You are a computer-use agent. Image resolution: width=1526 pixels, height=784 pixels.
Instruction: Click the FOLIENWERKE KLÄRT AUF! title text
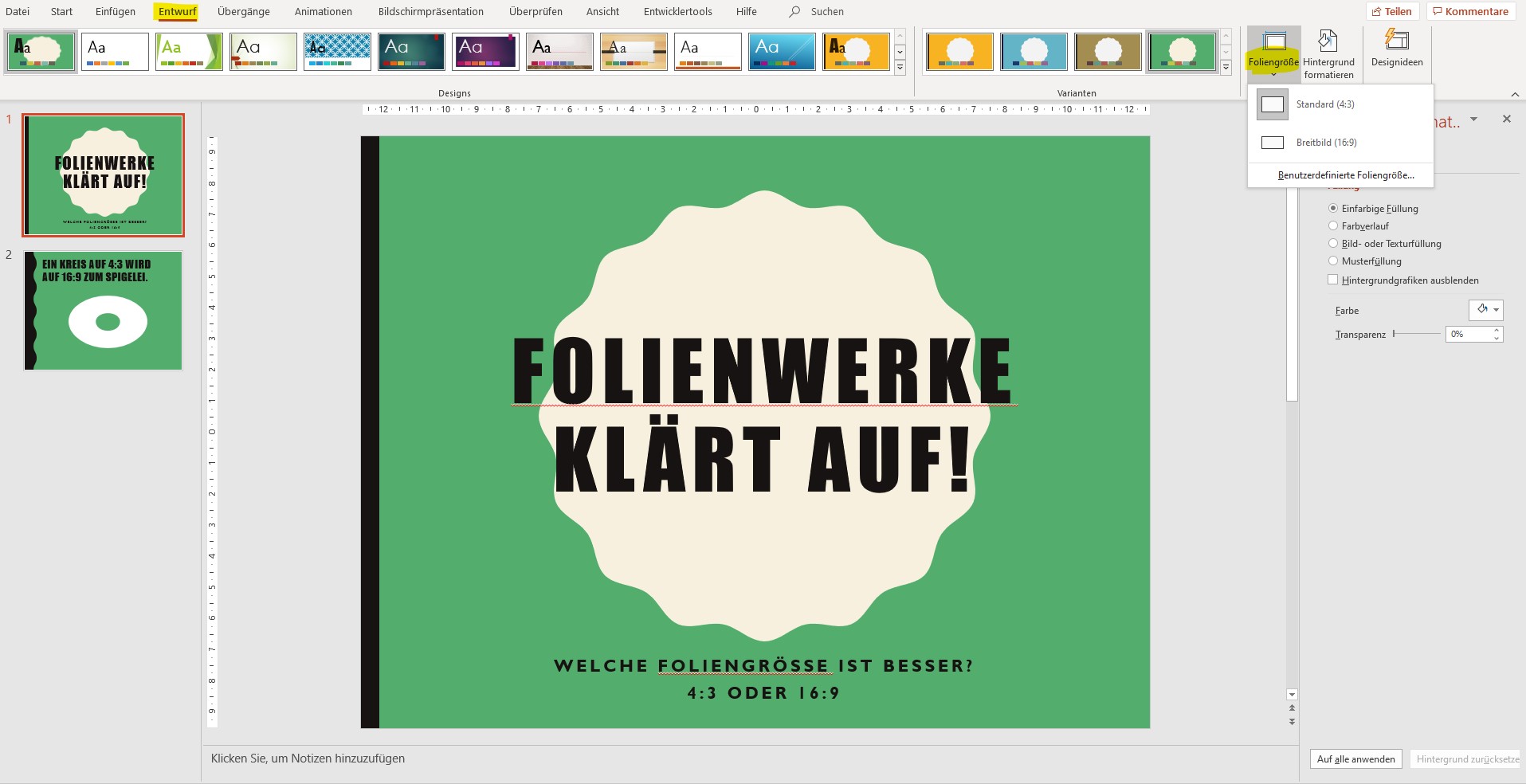pos(763,414)
